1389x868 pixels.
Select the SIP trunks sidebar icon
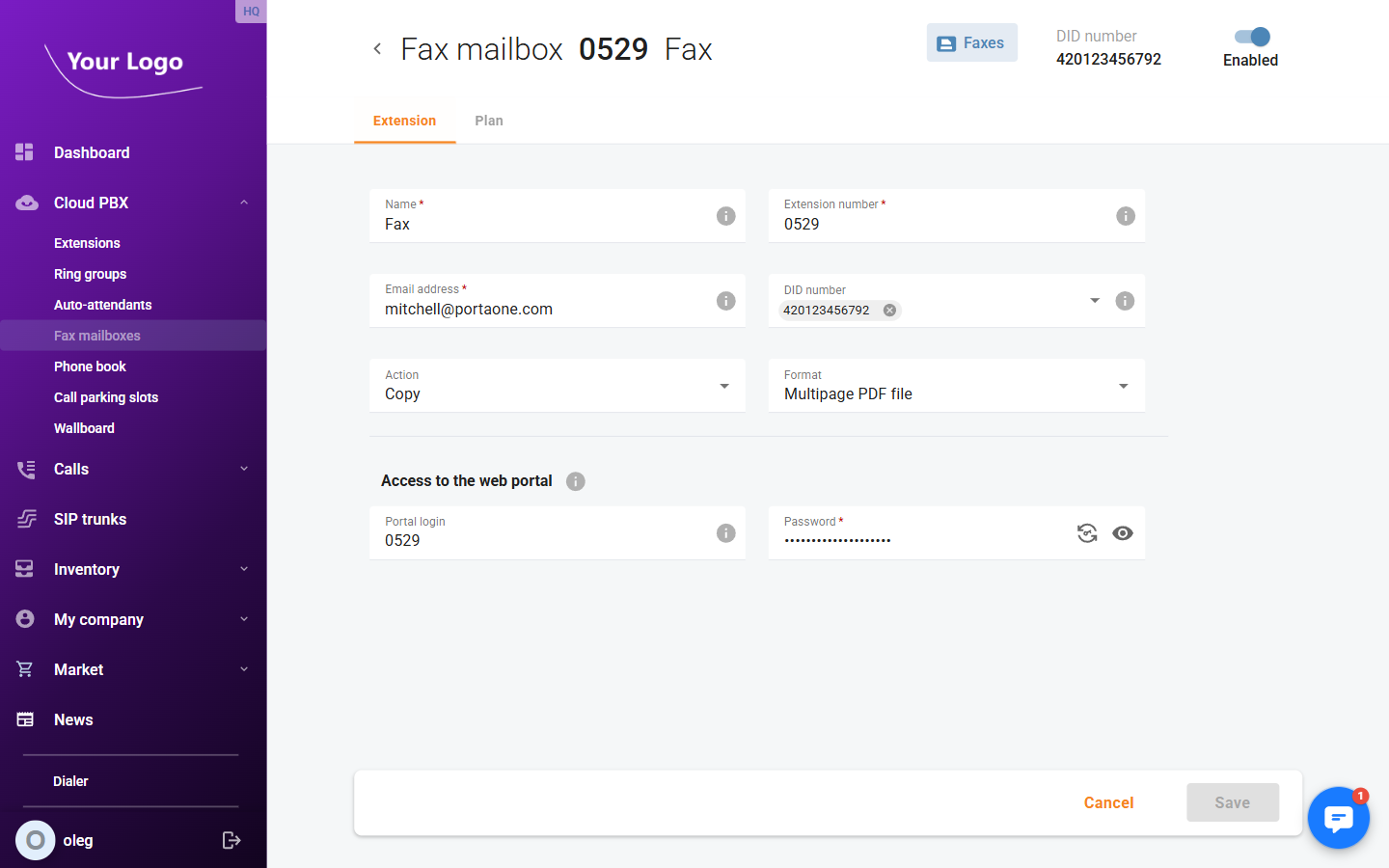click(x=25, y=519)
